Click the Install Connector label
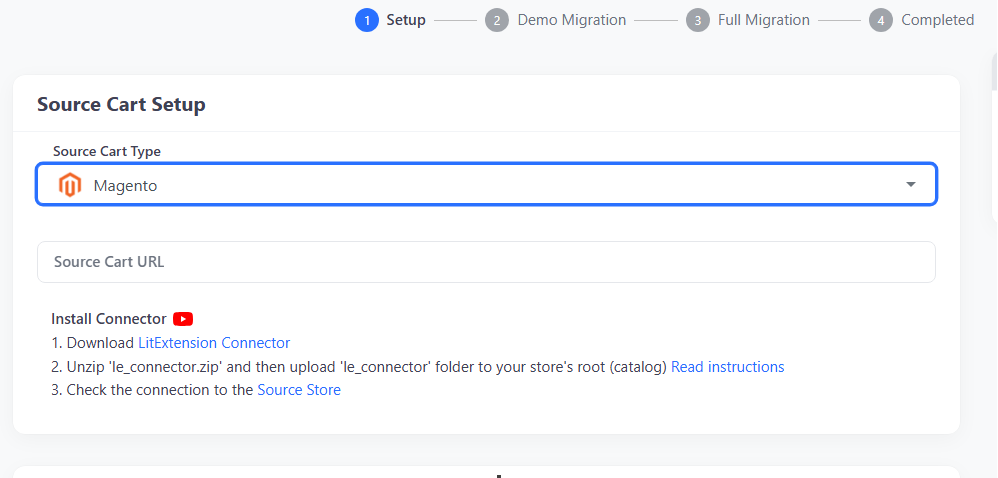Image resolution: width=998 pixels, height=478 pixels. [109, 319]
